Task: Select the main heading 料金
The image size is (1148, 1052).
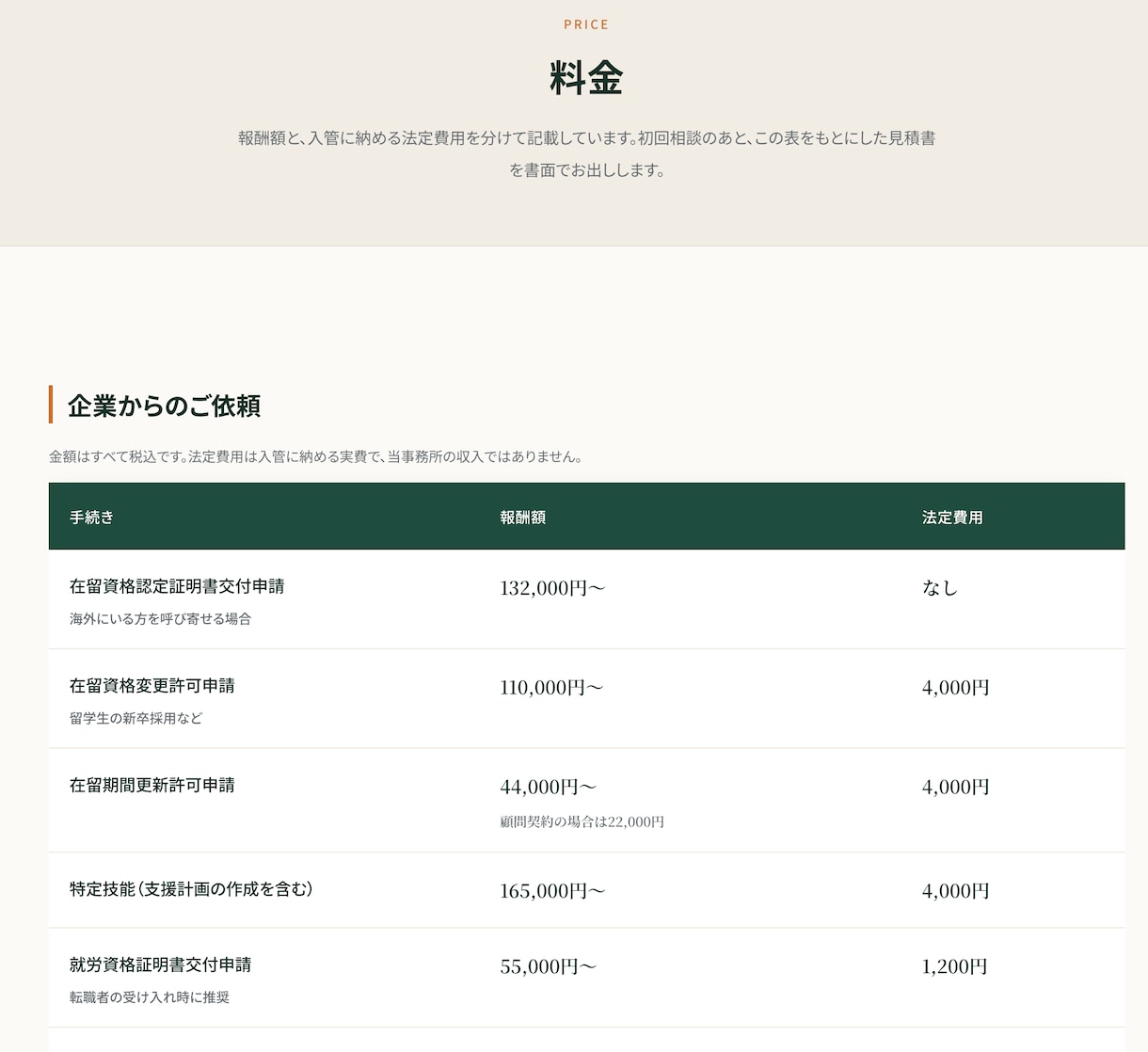Action: pos(586,78)
